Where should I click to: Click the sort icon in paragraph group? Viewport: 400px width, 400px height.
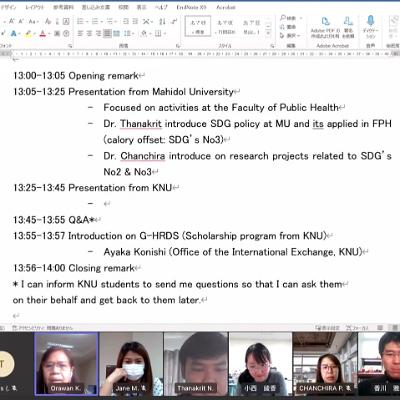click(162, 22)
